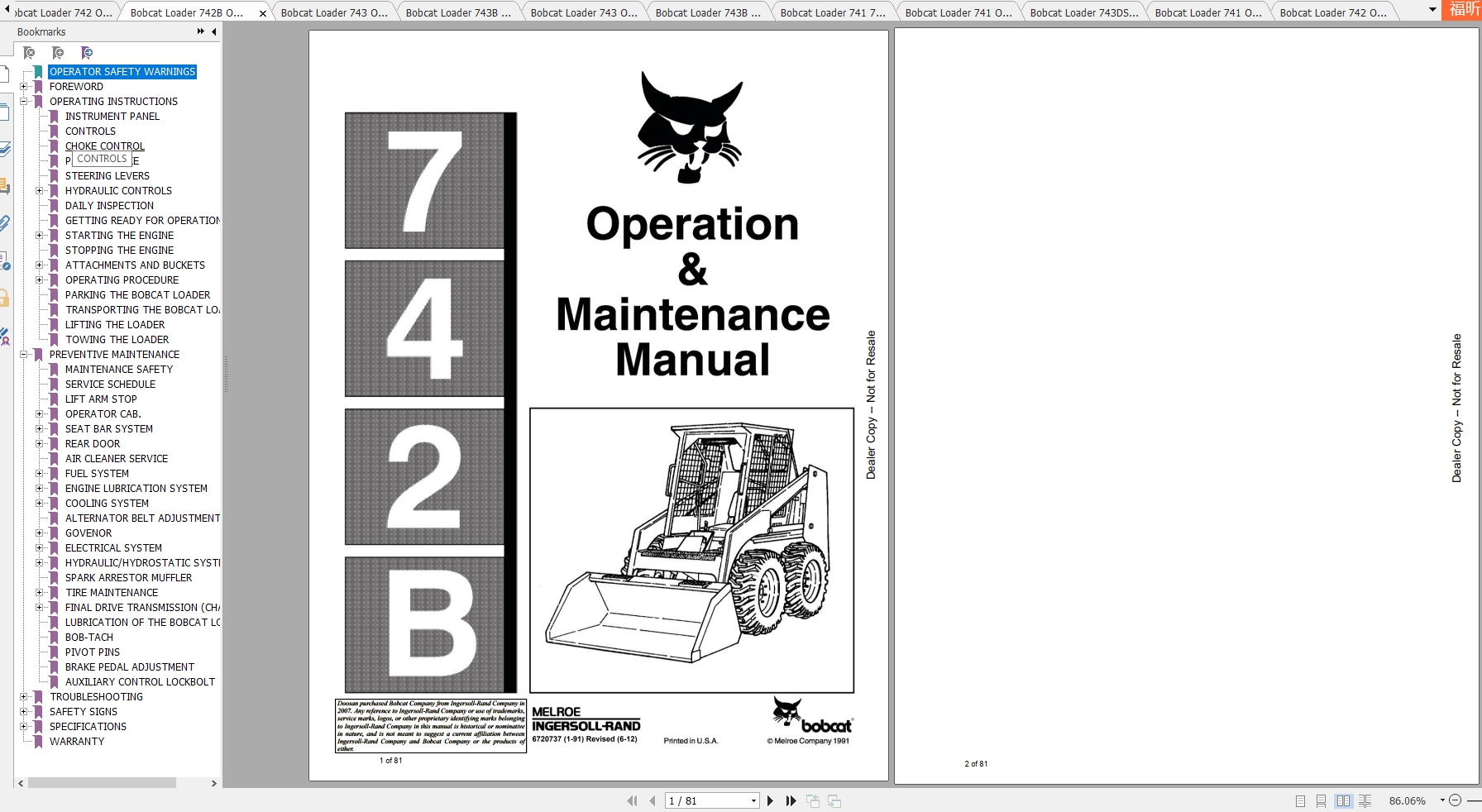Toggle continuous facing page view
This screenshot has width=1482, height=812.
[x=1365, y=800]
